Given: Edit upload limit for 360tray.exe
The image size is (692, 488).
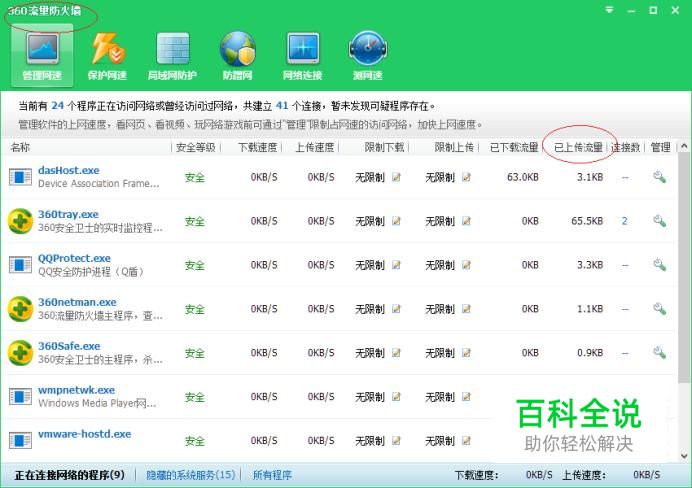Looking at the screenshot, I should click(x=466, y=221).
